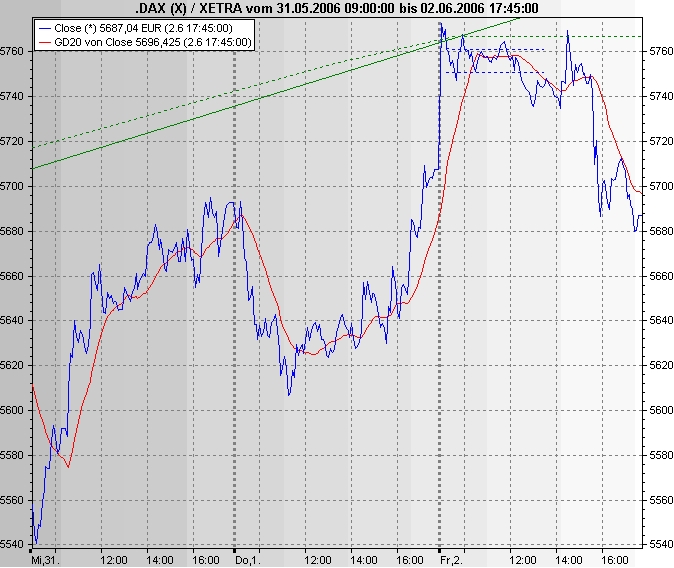Click the Mi,31. date axis label

45,560
